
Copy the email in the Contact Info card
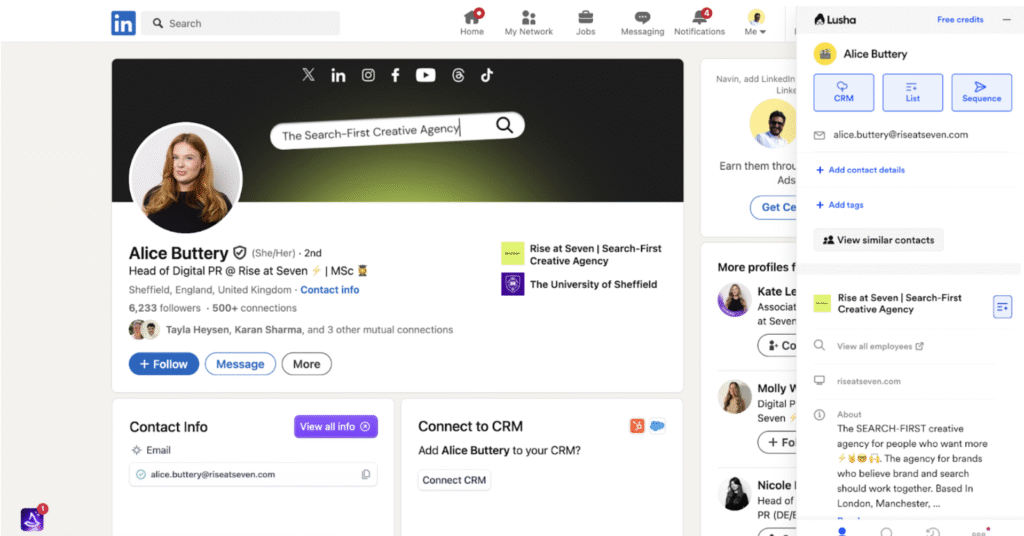[366, 475]
